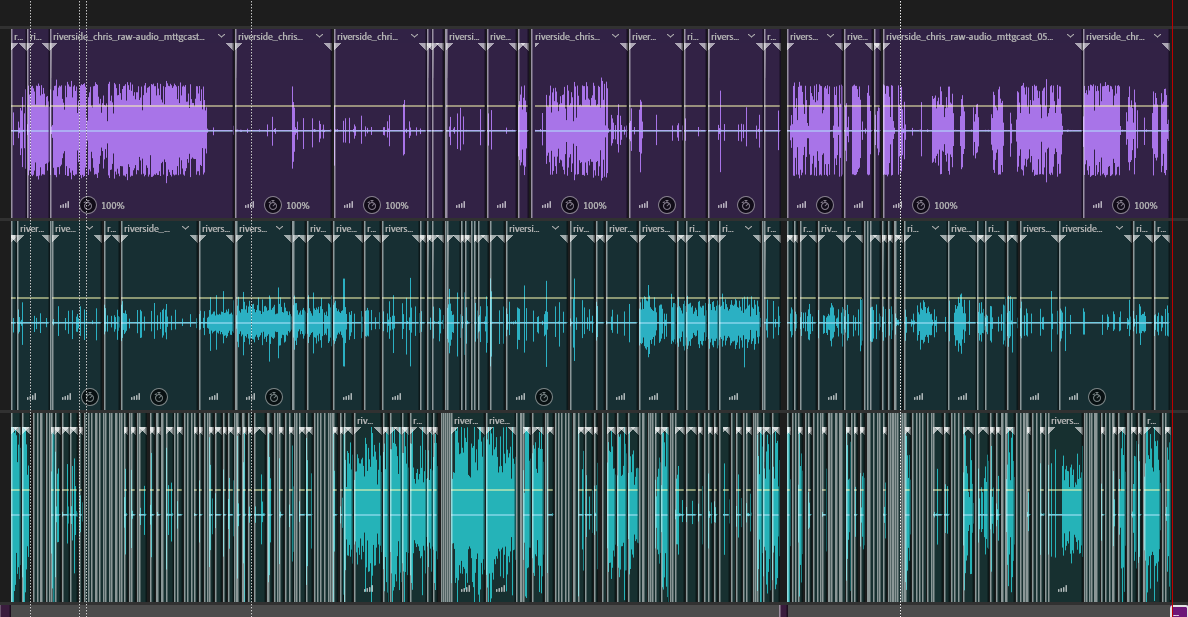The height and width of the screenshot is (617, 1188).
Task: Open dropdown arrow of purple riverside_chri... clip
Action: 414,36
